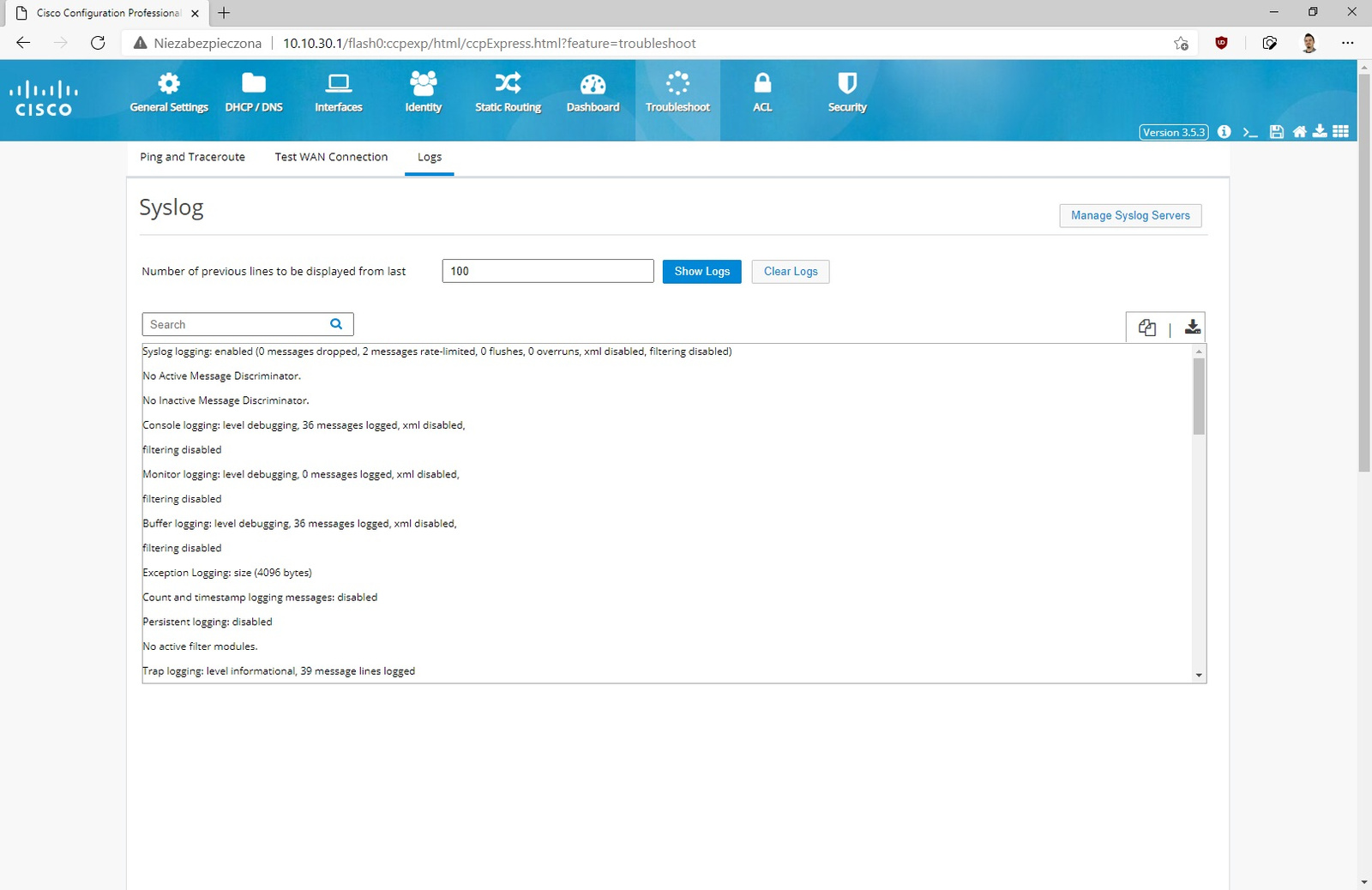
Task: Go to the DHCP / DNS section
Action: (254, 93)
